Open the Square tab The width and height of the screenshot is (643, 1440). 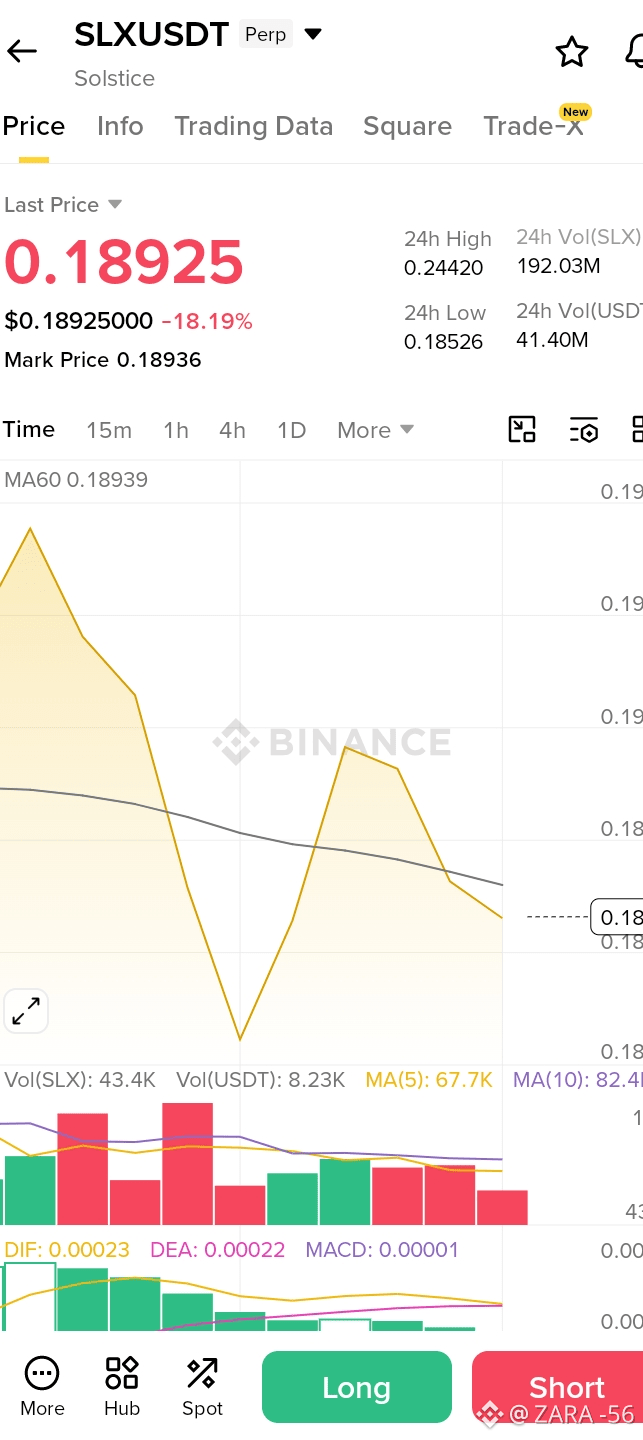[407, 126]
